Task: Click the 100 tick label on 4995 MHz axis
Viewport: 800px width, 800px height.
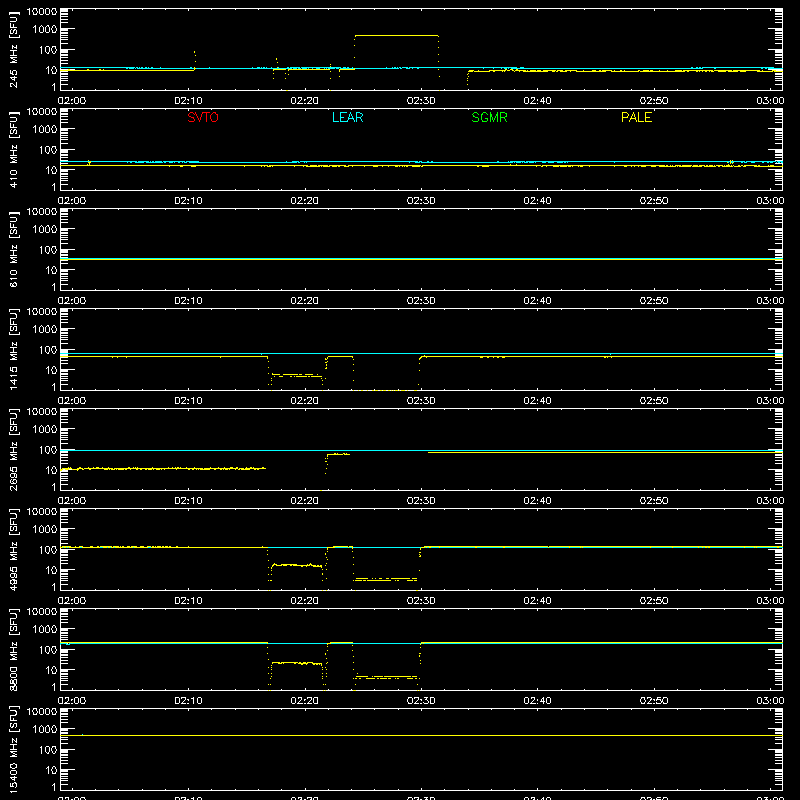Action: tap(48, 550)
